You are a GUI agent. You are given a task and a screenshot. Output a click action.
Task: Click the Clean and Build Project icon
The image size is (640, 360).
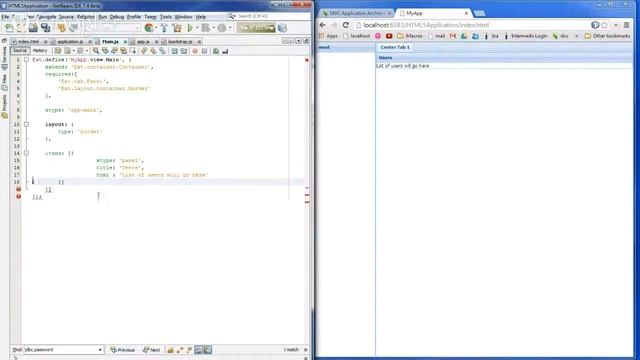pos(177,28)
